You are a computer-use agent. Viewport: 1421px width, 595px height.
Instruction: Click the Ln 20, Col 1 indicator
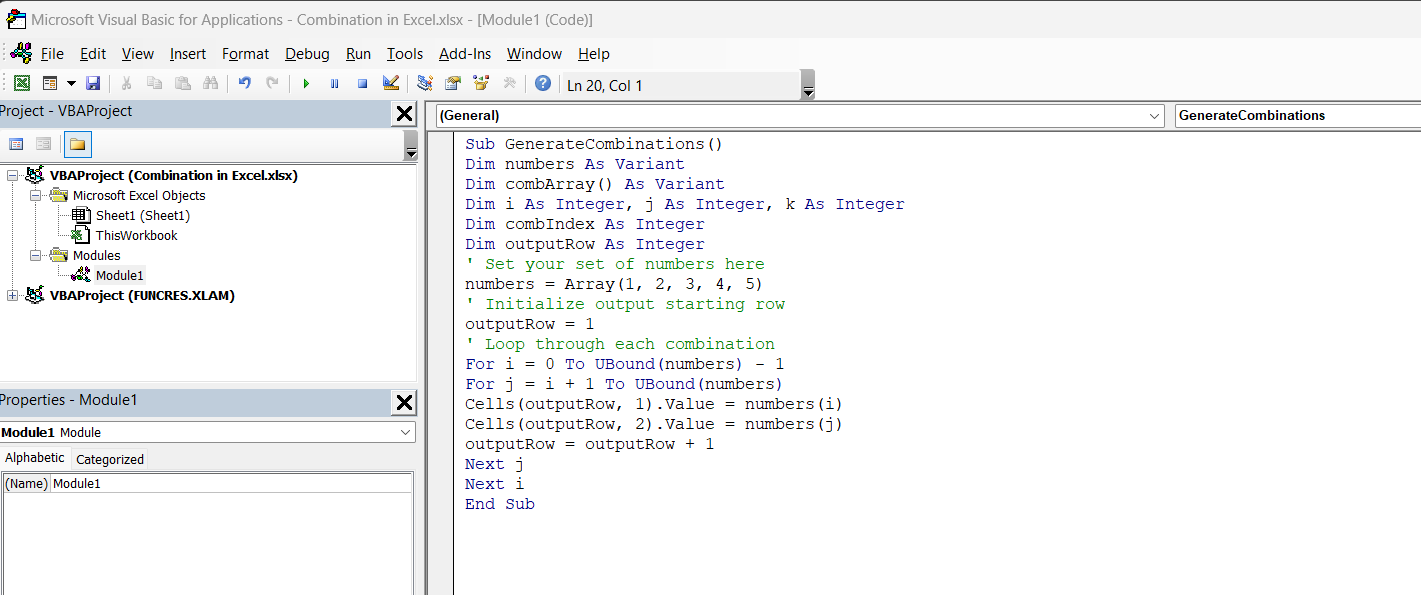(605, 85)
